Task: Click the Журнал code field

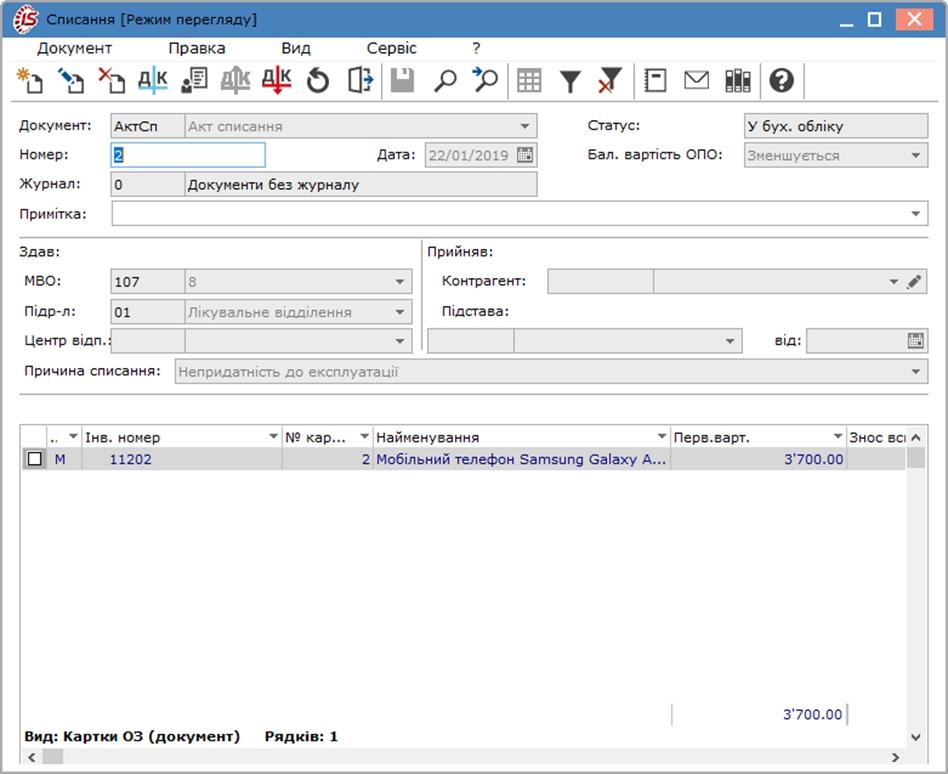Action: [x=148, y=184]
